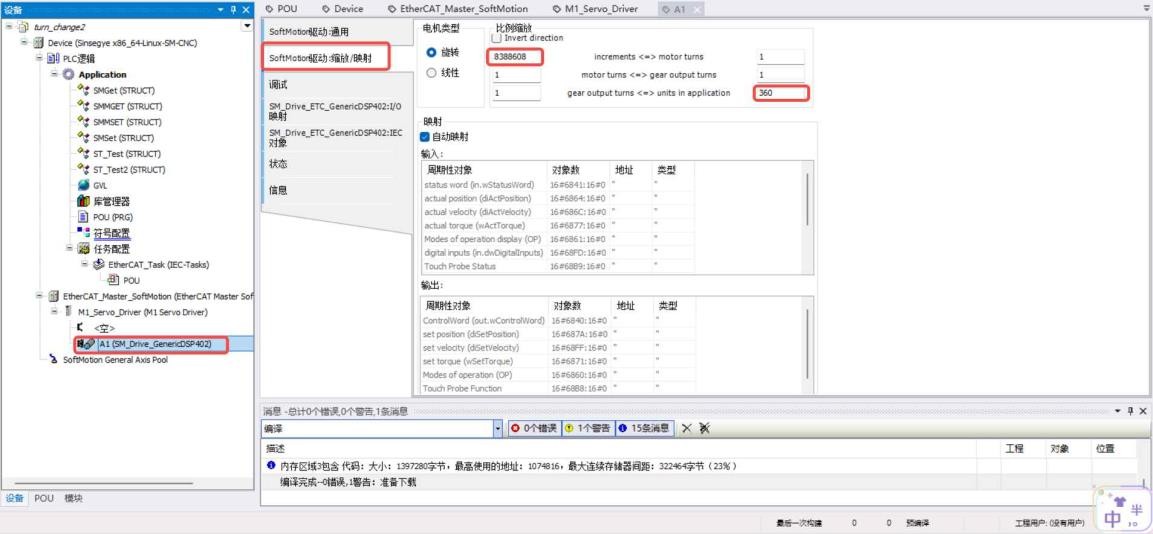Screen dimensions: 1153x534
Task: Click the PLC逻辑 icon in device tree
Action: coord(53,58)
